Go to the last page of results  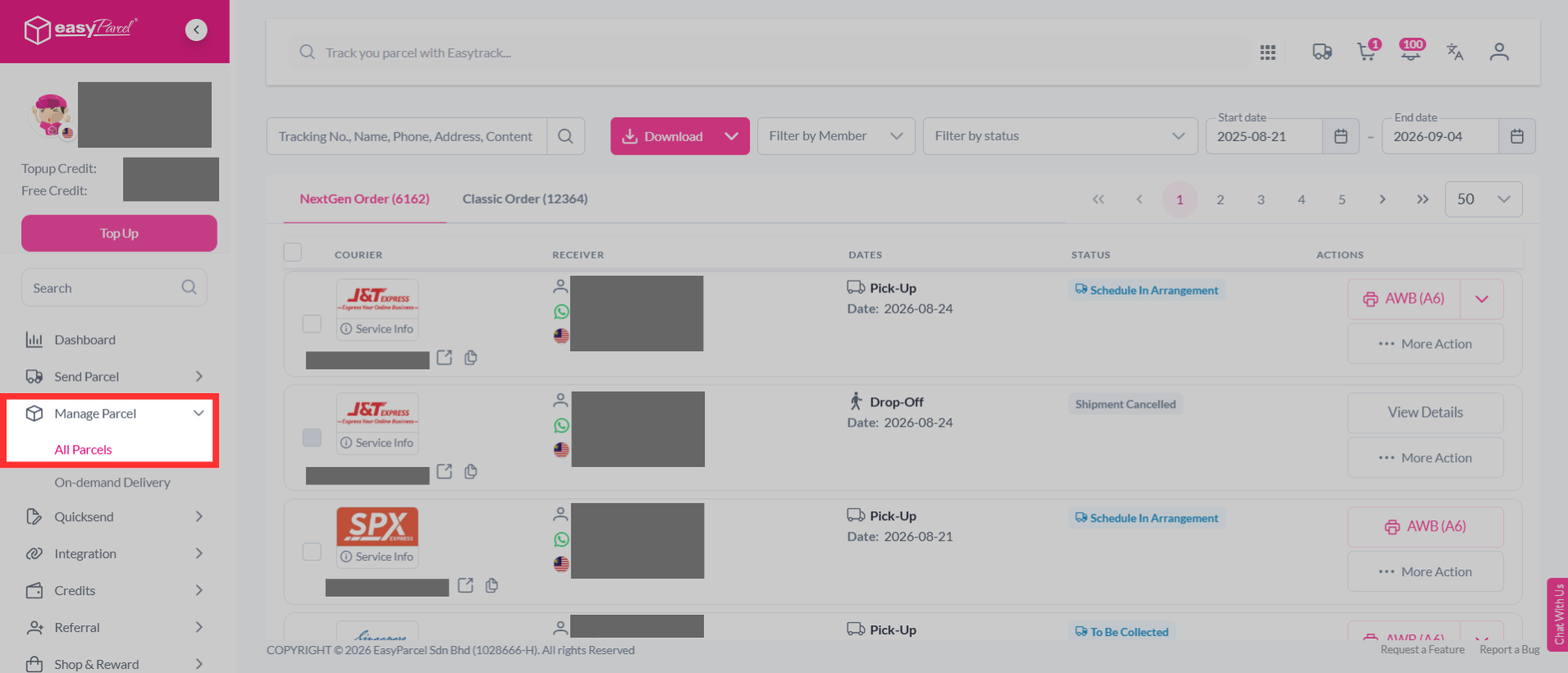[1423, 199]
